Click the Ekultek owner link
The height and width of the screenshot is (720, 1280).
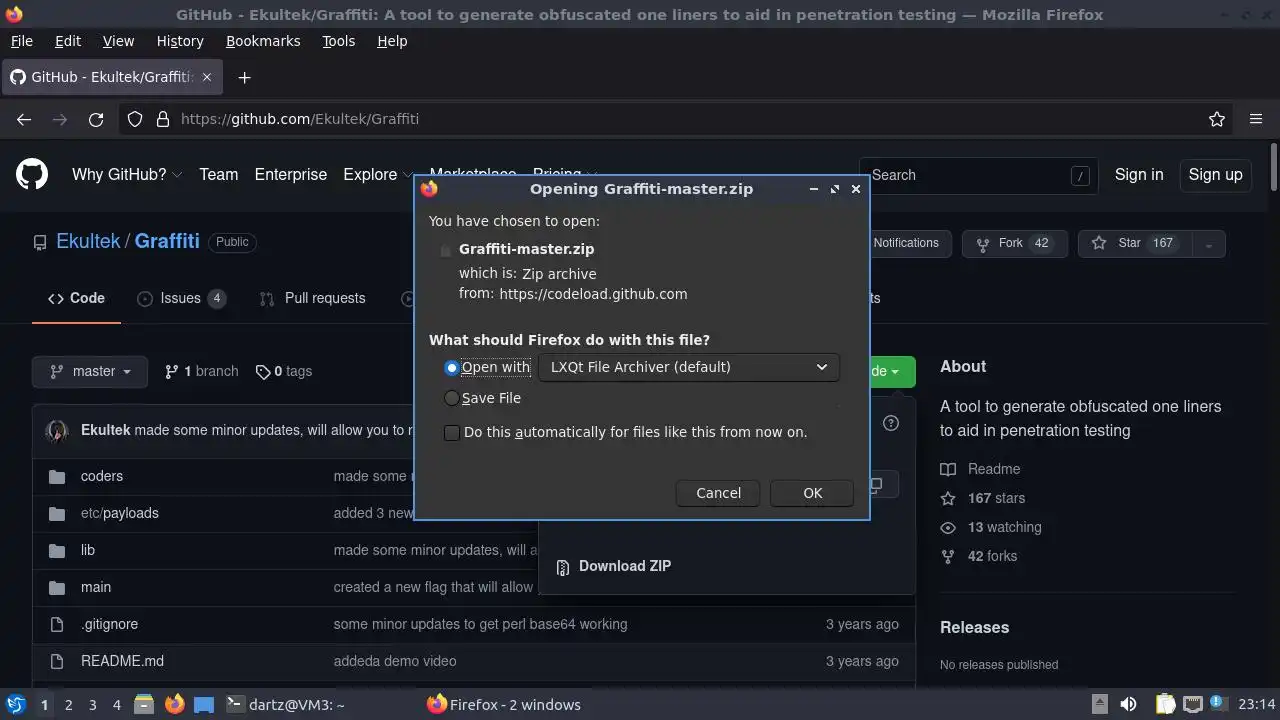point(88,241)
